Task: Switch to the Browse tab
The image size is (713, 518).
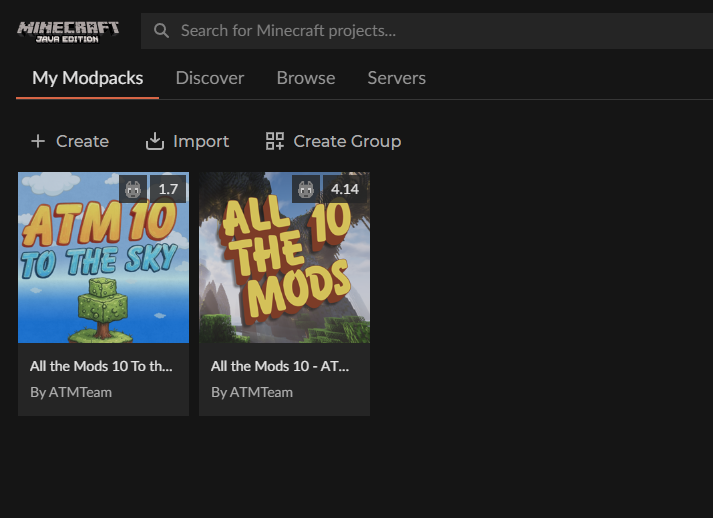Action: pos(306,78)
